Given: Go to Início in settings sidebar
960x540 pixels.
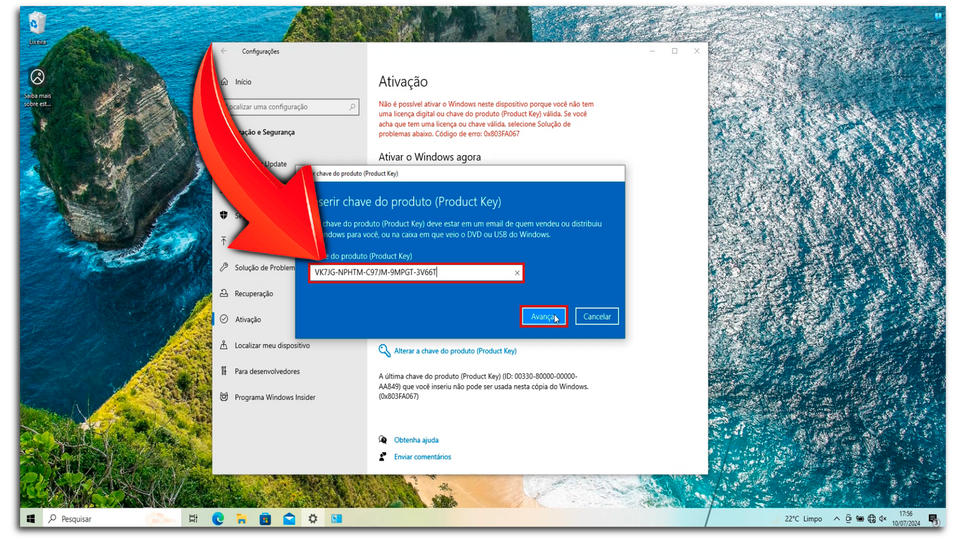Looking at the screenshot, I should tap(243, 81).
